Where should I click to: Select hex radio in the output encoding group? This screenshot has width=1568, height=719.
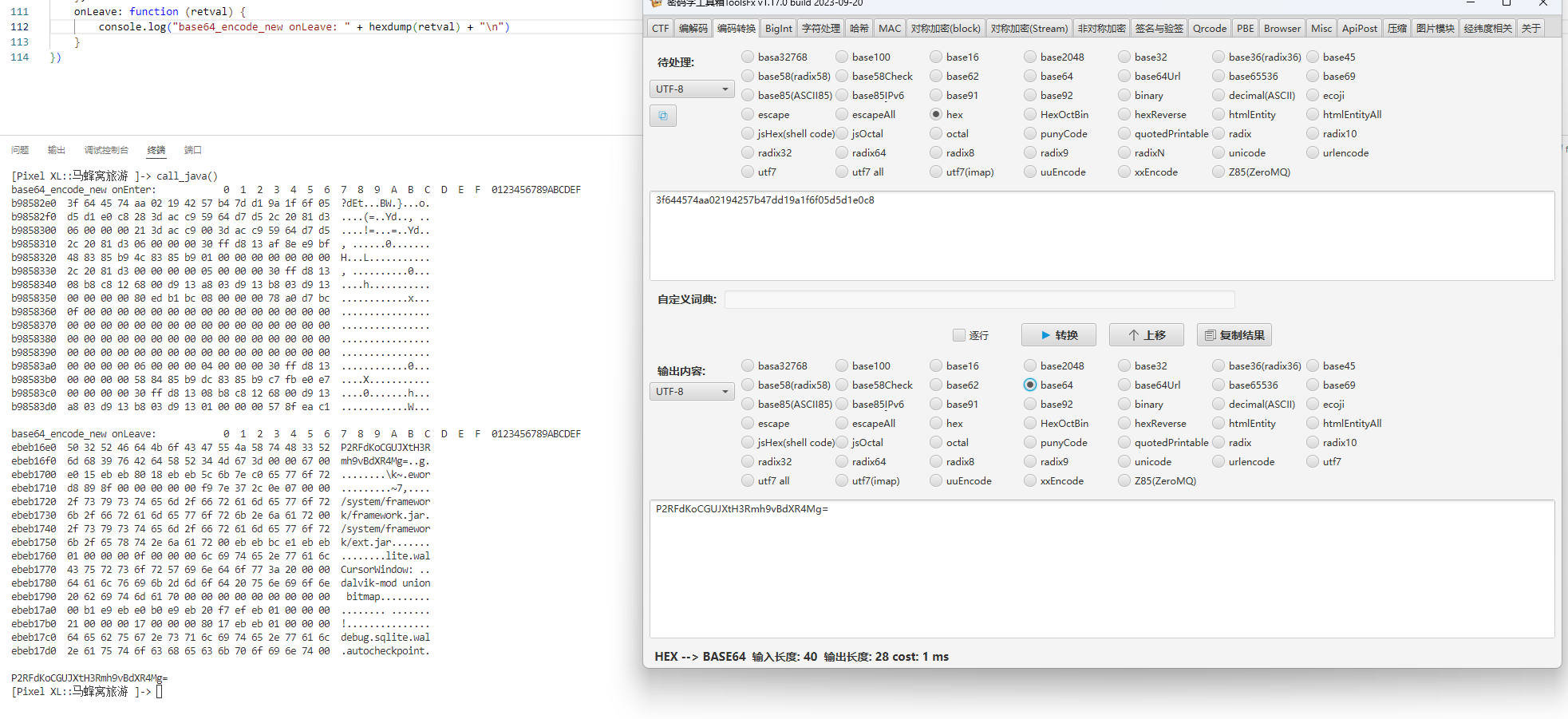(x=936, y=424)
